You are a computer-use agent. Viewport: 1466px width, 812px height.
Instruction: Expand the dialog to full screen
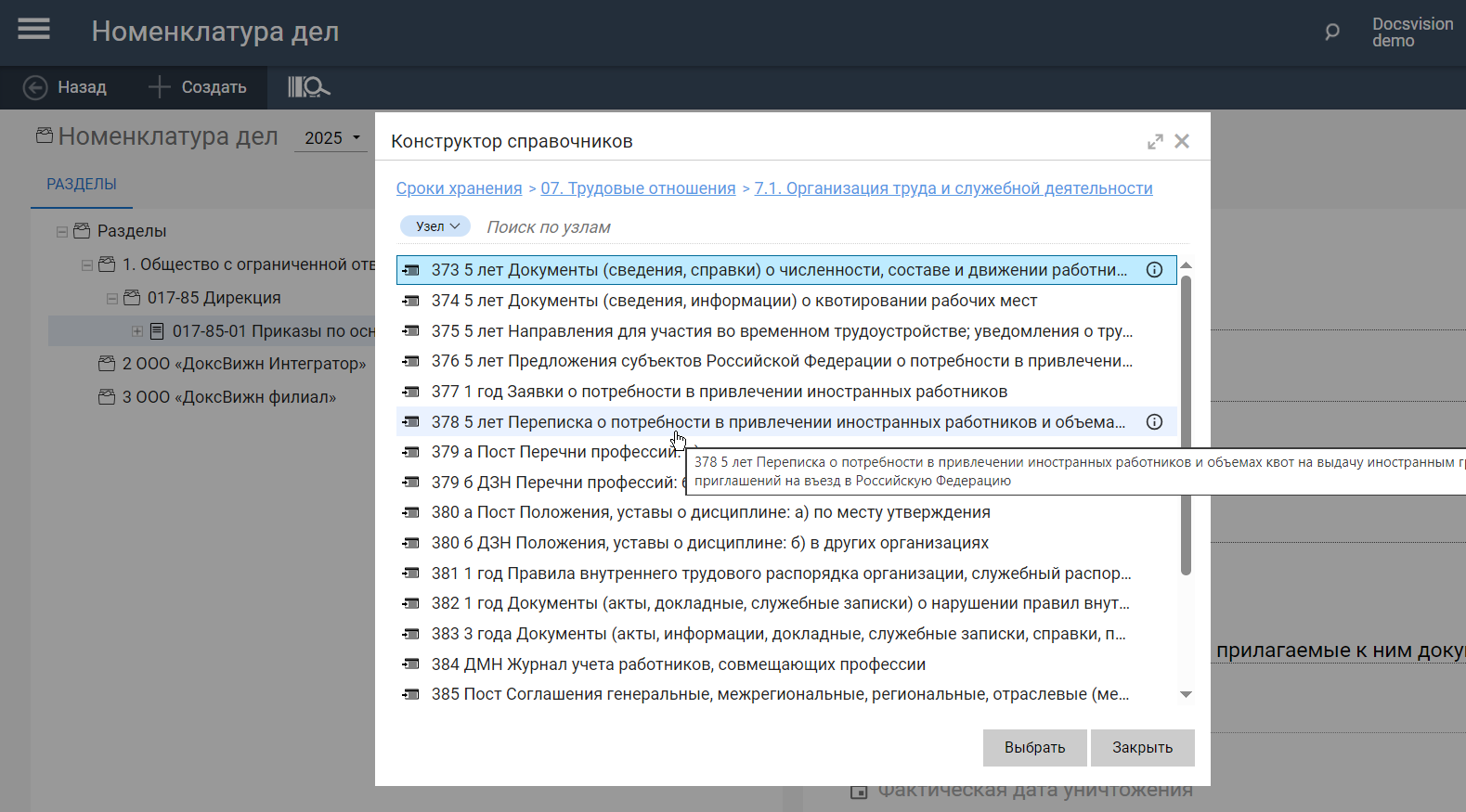pos(1155,141)
